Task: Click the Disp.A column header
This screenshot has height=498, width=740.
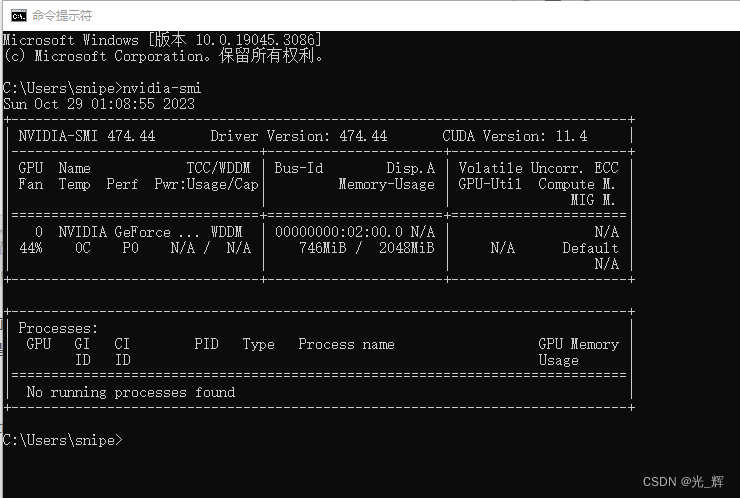Action: (x=411, y=168)
